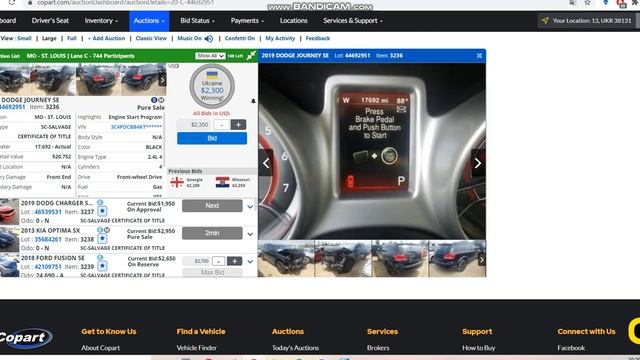Screen dimensions: 640x360
Task: Decrease Ford Fusion bid with minus button
Action: click(x=218, y=261)
